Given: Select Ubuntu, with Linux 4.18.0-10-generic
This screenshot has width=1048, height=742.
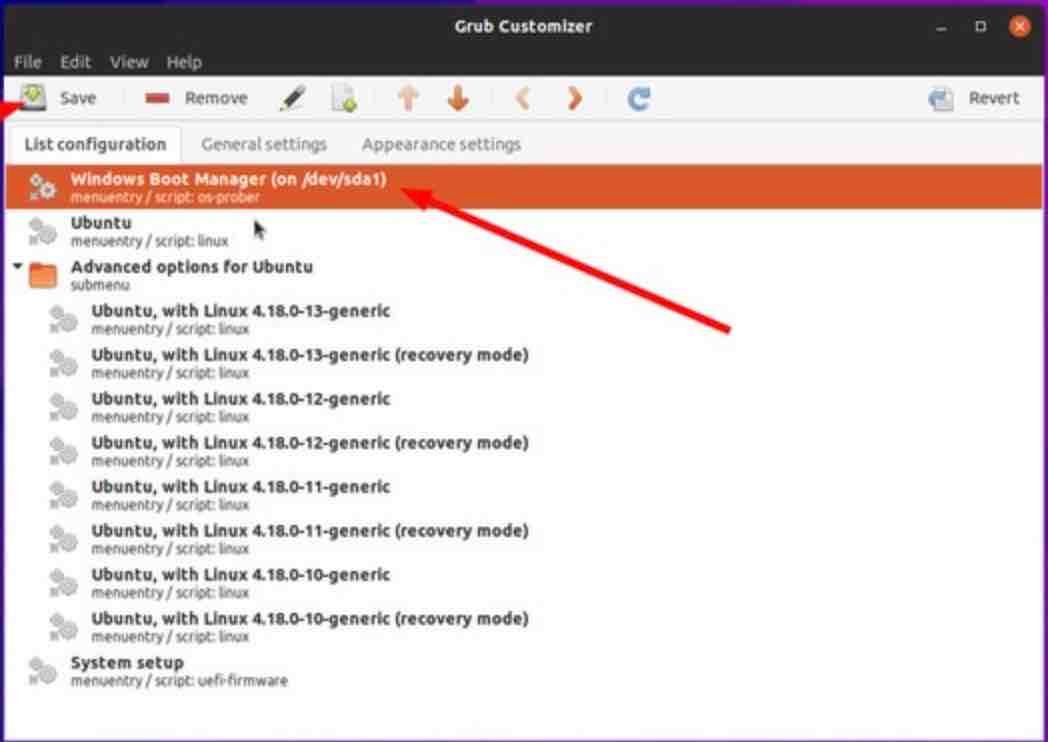Looking at the screenshot, I should pos(523,583).
